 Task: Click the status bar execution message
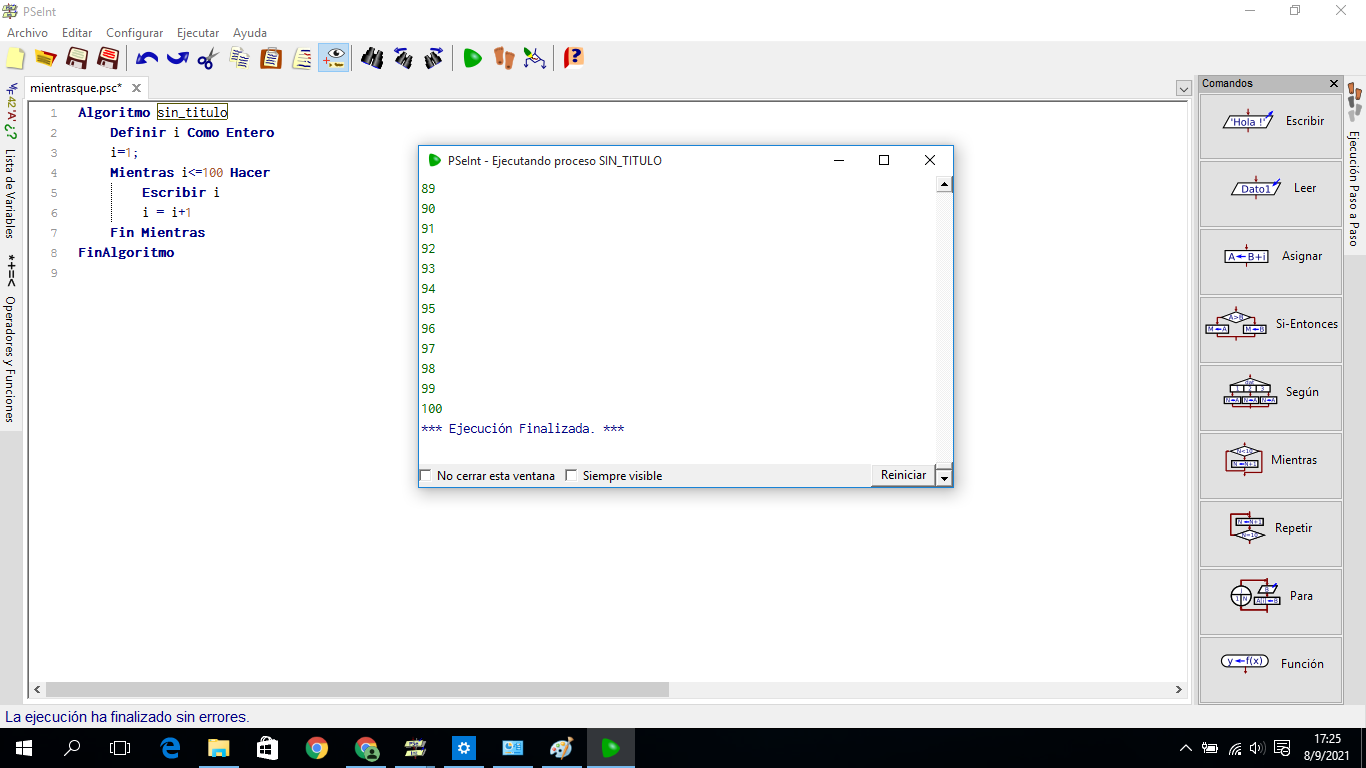point(127,717)
